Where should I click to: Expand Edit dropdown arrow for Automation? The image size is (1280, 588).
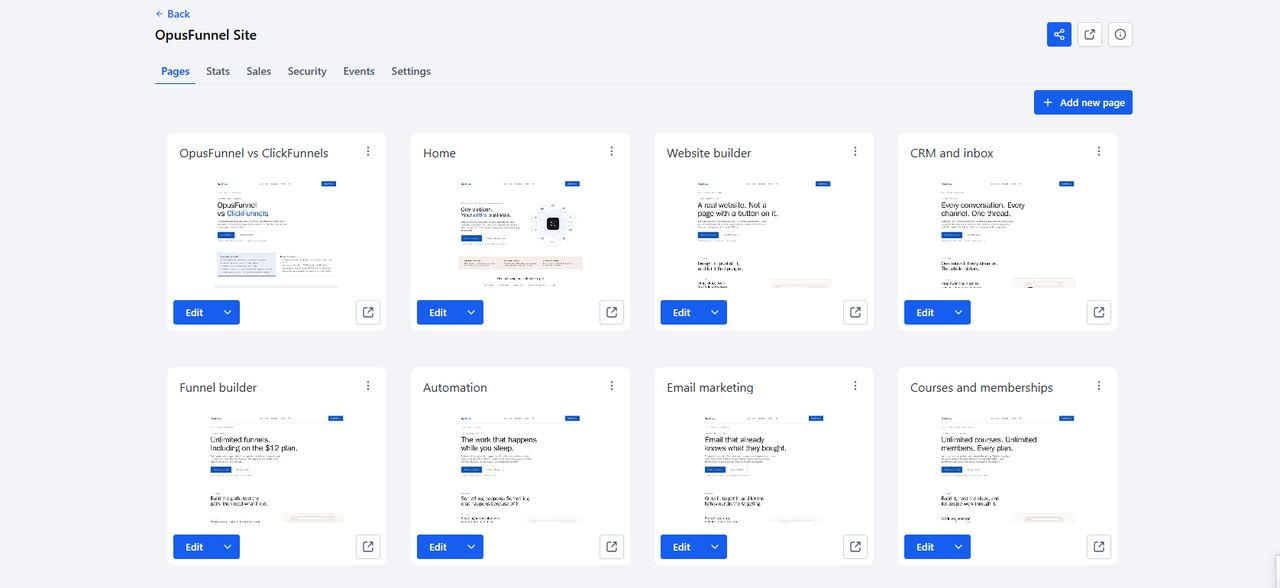471,546
